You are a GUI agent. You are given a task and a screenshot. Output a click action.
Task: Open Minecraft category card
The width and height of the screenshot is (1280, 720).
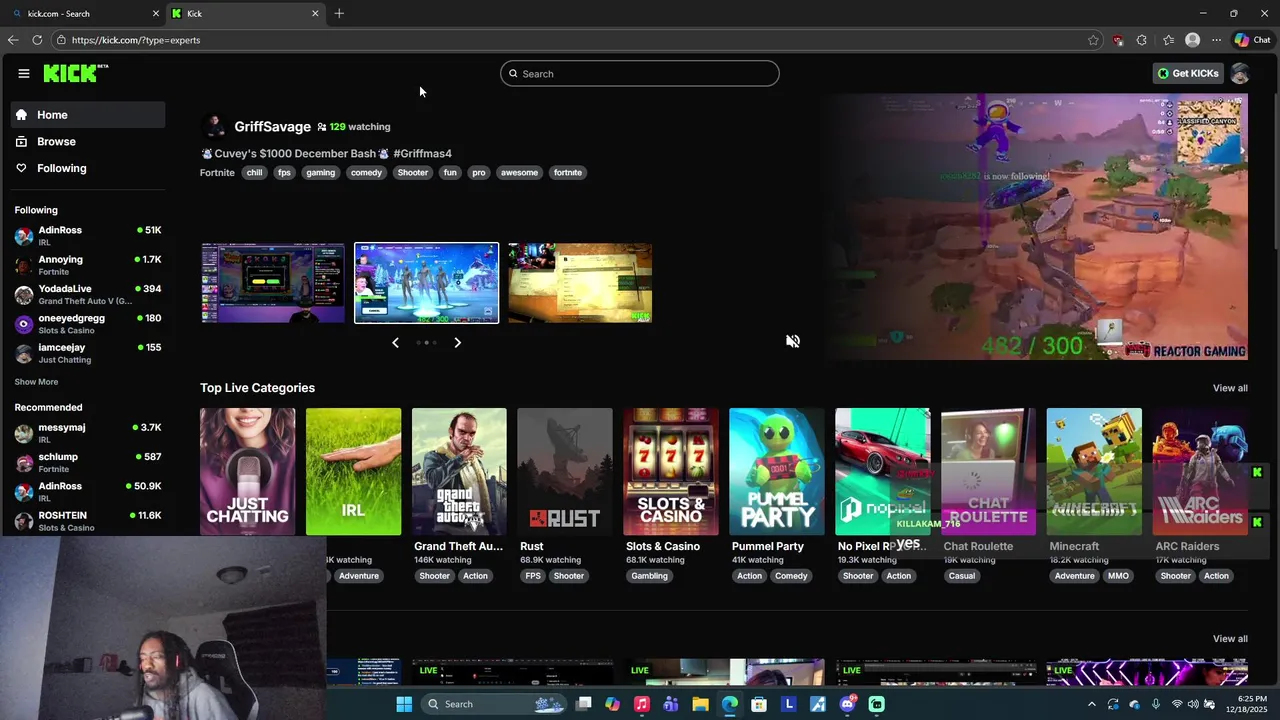(x=1094, y=471)
